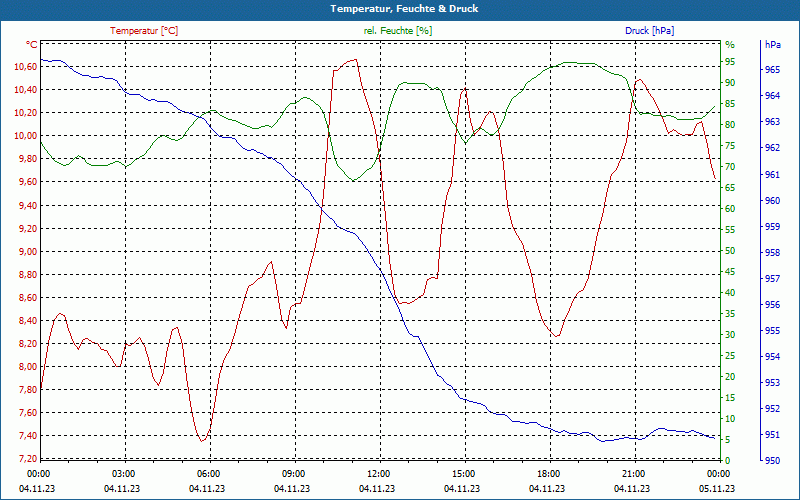Click temperature axis value "7,60"
Image resolution: width=800 pixels, height=500 pixels.
28,413
